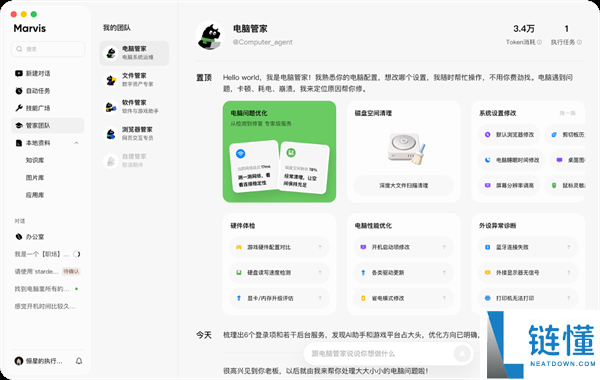The width and height of the screenshot is (600, 380).
Task: Click the arrow on 开机启动项修改 row
Action: pos(444,247)
